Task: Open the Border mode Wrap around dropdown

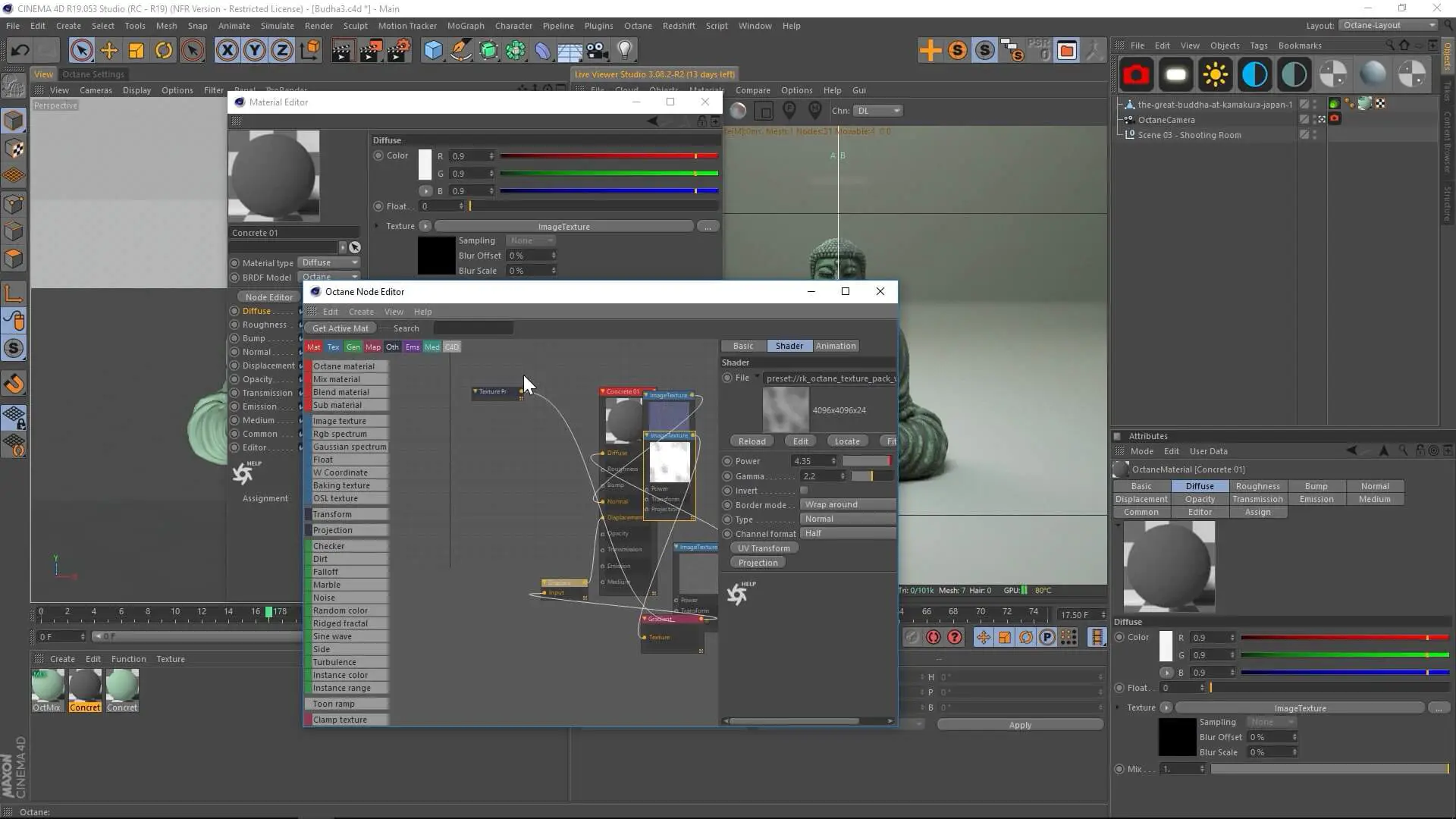Action: point(848,504)
